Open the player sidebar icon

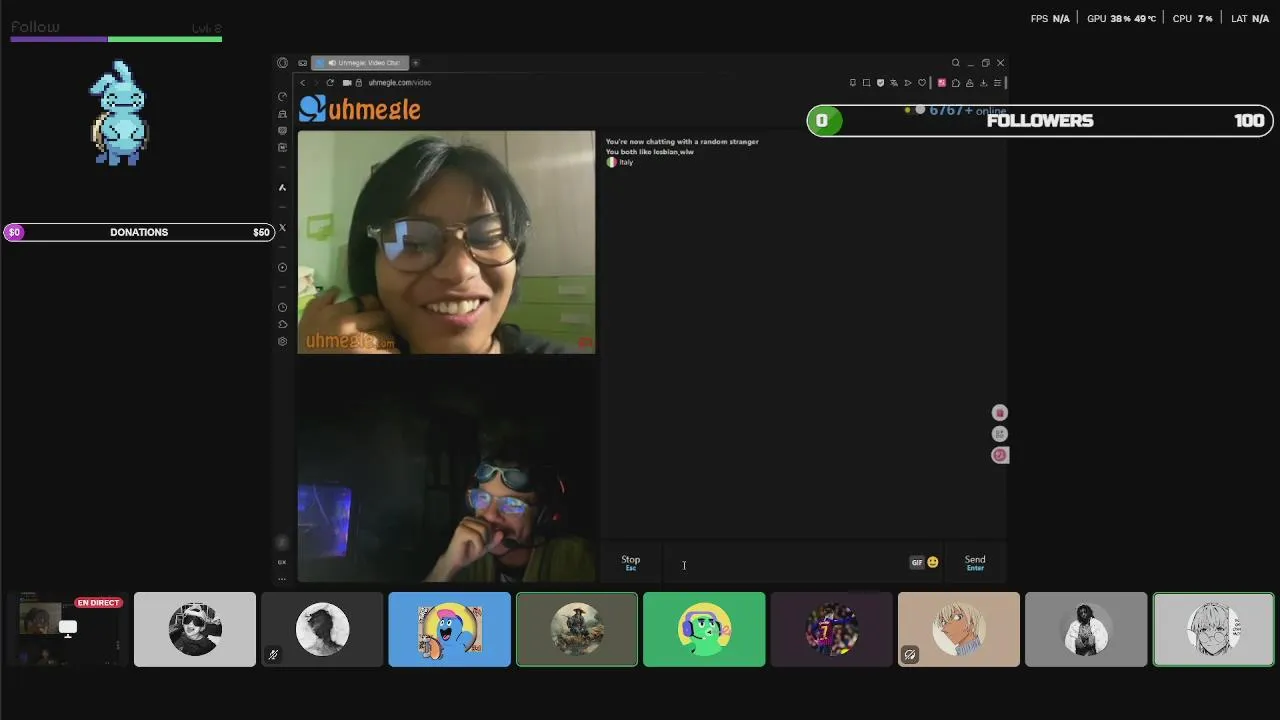click(x=282, y=267)
